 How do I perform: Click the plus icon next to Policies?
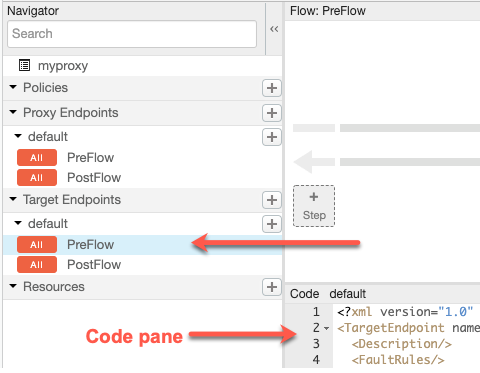point(272,88)
